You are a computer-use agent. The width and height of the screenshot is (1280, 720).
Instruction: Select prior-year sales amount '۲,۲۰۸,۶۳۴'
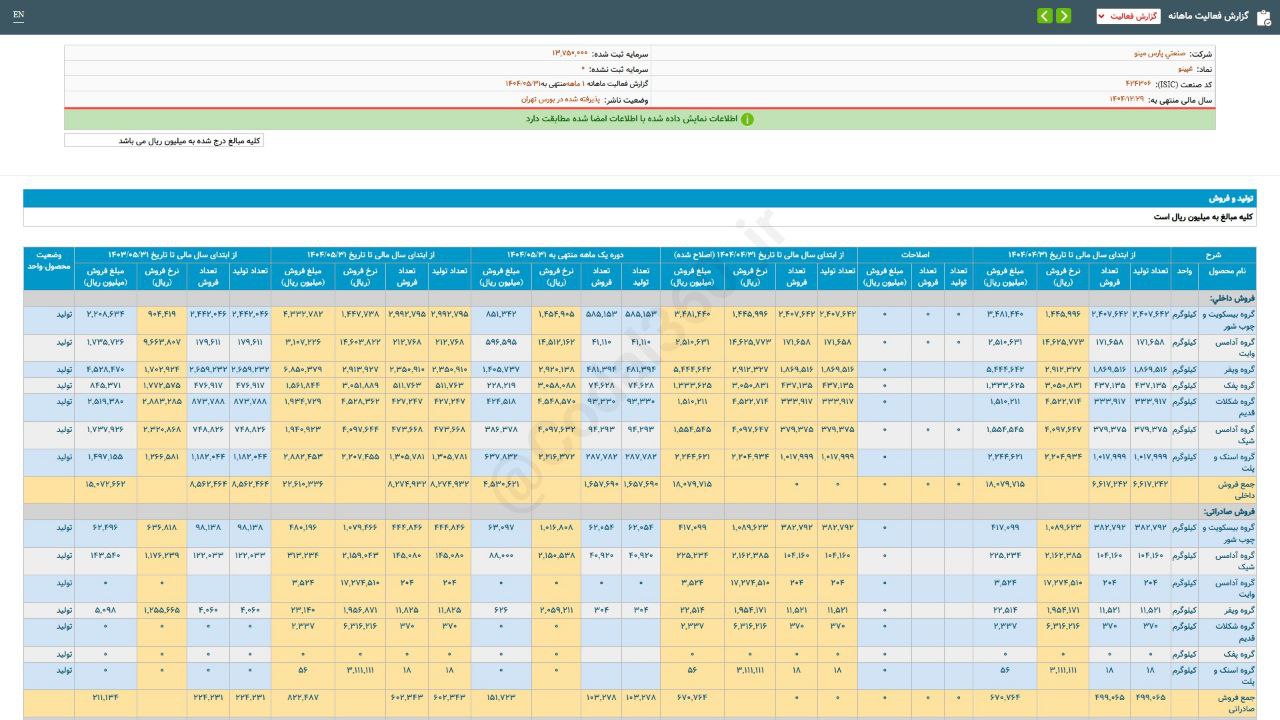coord(105,314)
